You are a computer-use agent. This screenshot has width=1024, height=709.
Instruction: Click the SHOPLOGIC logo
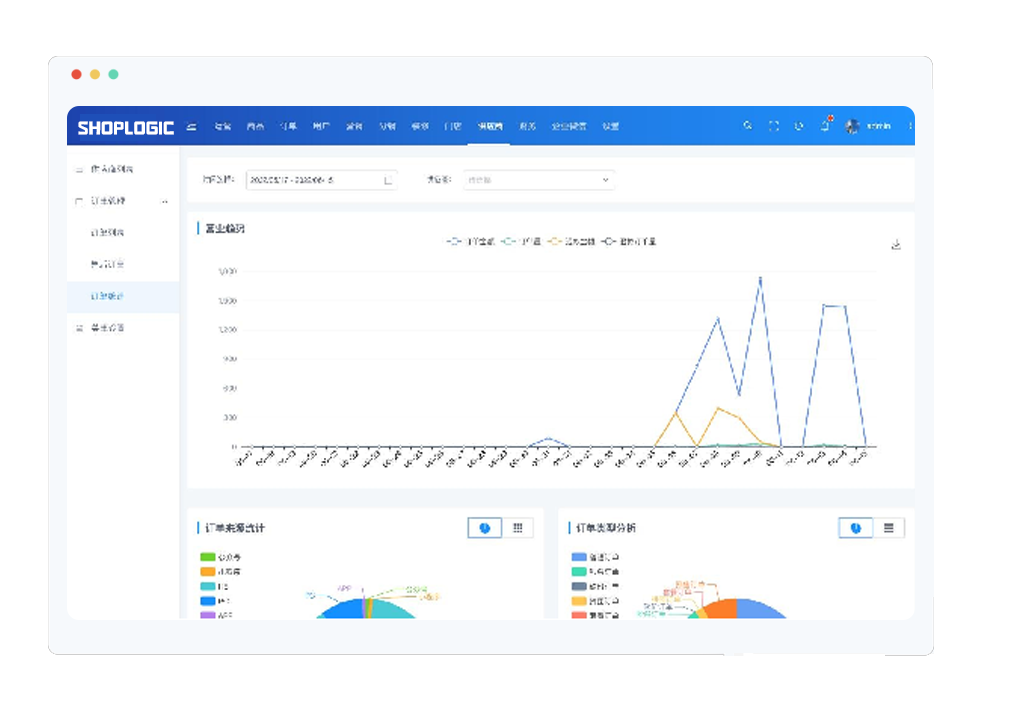126,127
